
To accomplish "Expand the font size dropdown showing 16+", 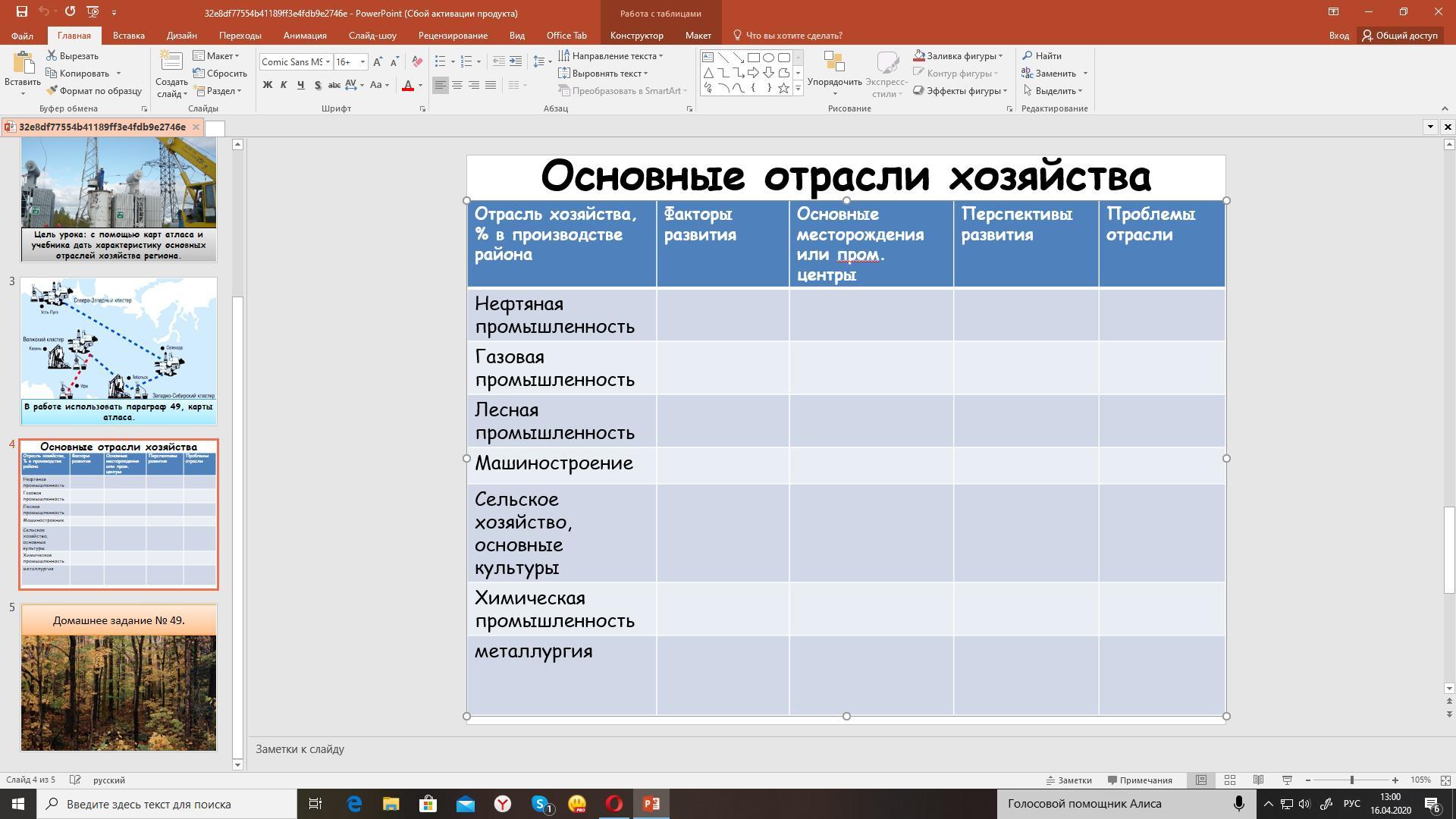I will [x=362, y=61].
